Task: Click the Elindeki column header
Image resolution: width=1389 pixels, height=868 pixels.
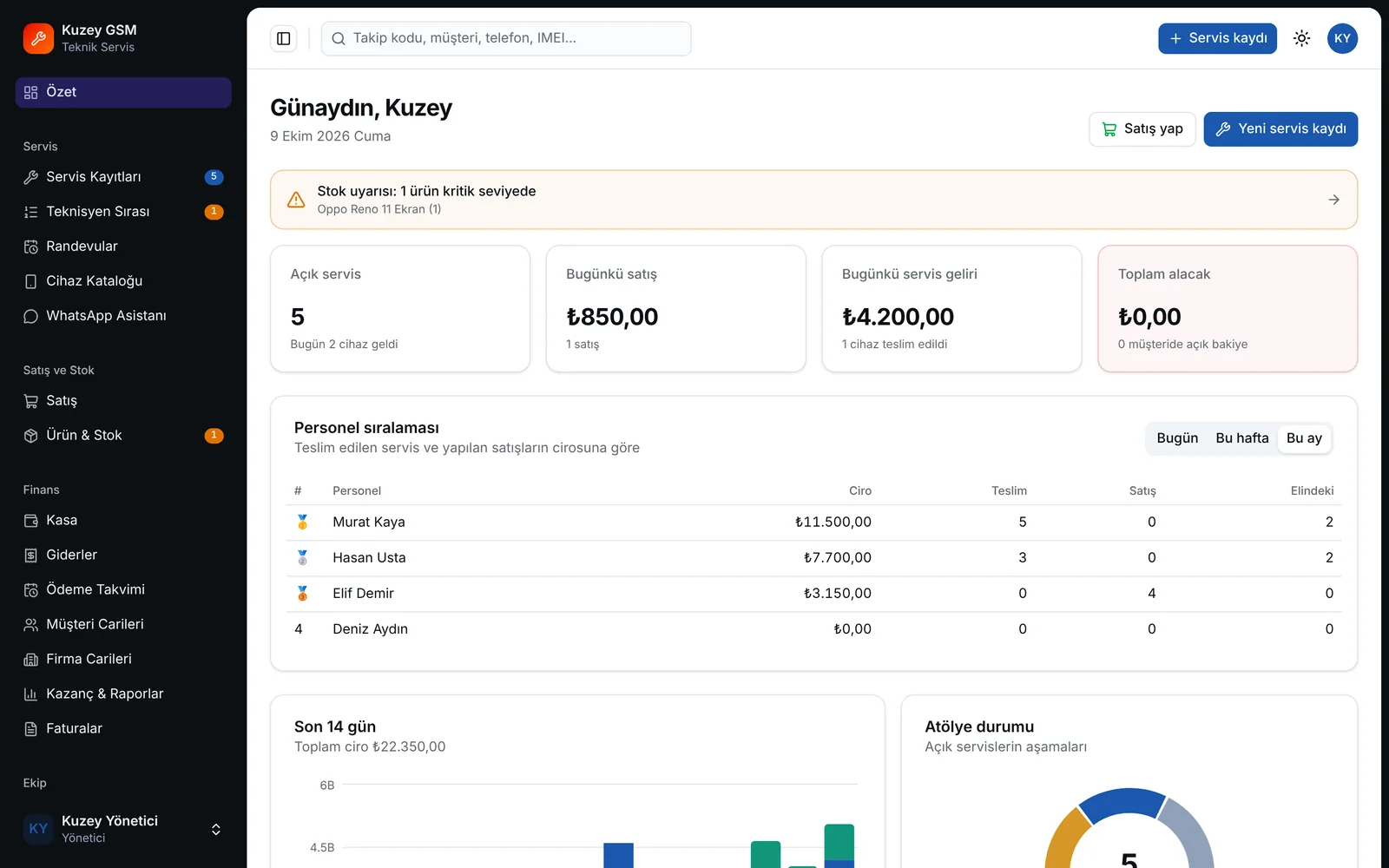Action: pyautogui.click(x=1312, y=490)
